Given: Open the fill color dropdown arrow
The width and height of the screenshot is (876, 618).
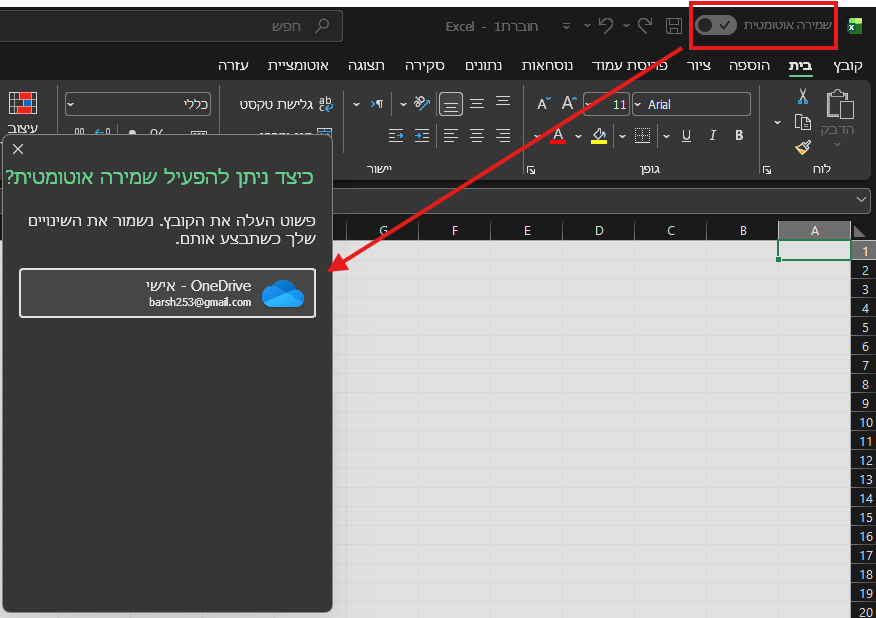Looking at the screenshot, I should tap(578, 136).
